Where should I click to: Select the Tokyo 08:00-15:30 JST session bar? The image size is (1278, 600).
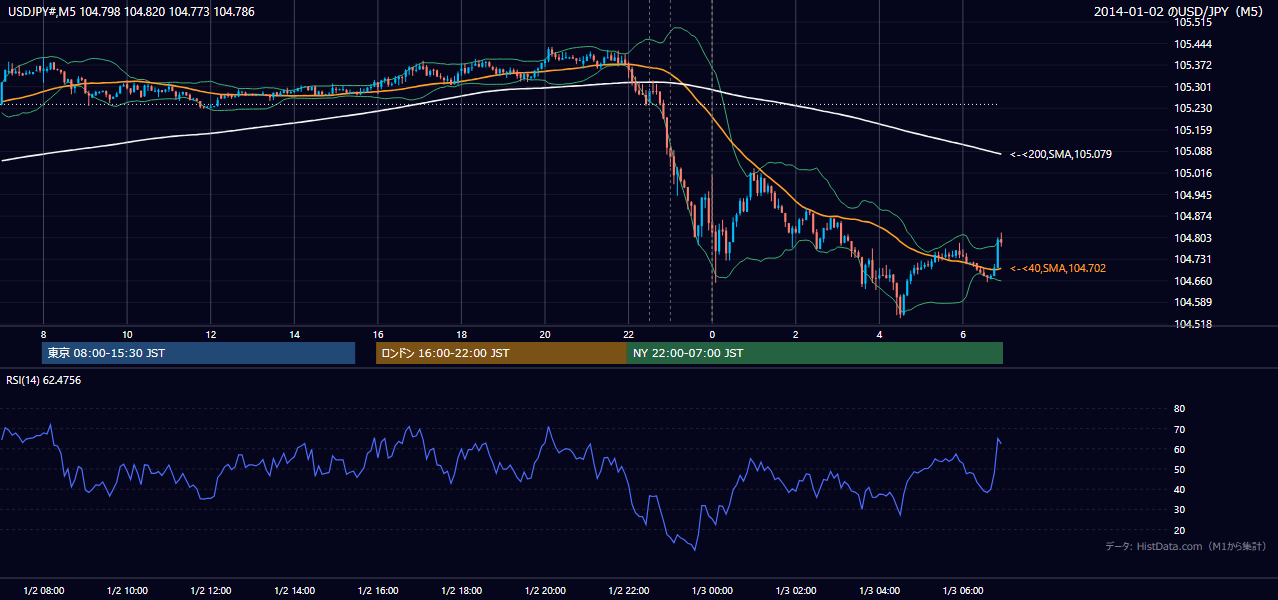pyautogui.click(x=198, y=353)
